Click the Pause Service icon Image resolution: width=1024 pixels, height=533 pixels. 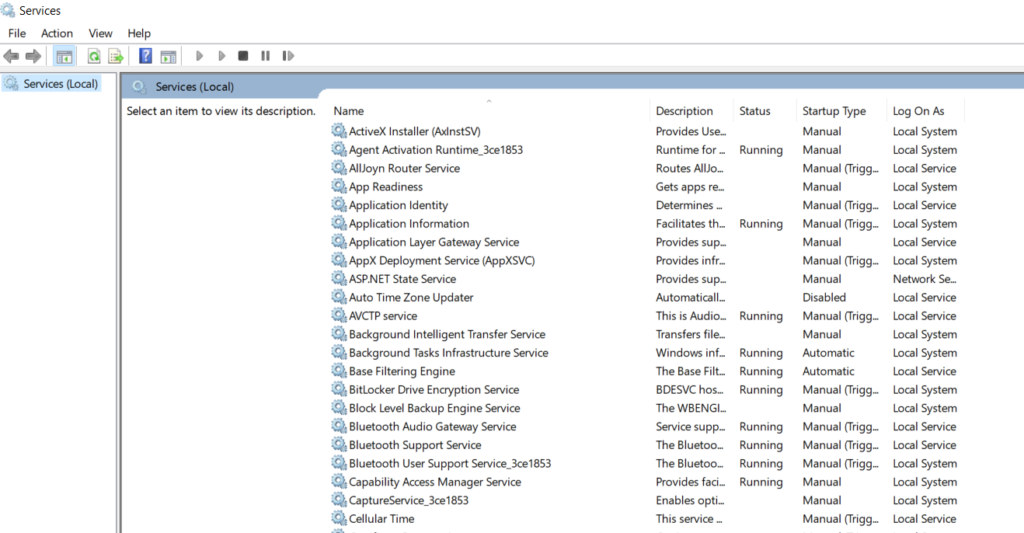(x=265, y=56)
